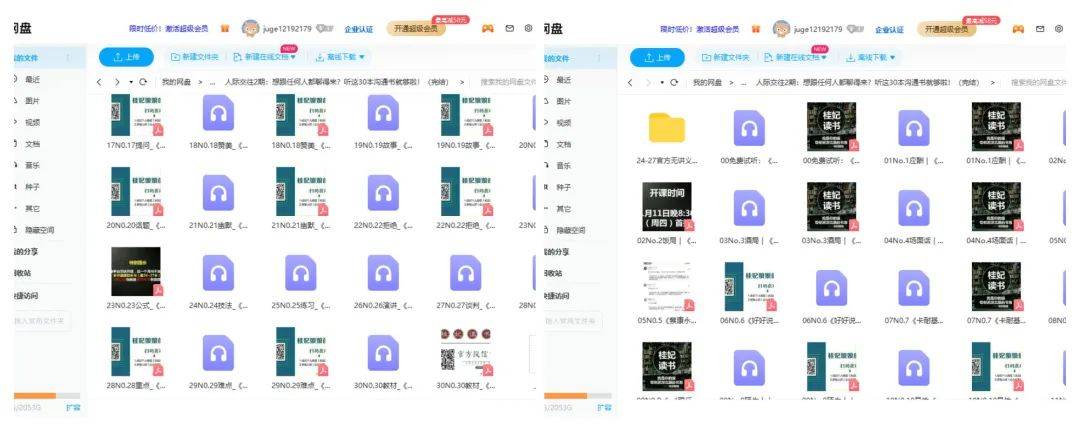Open user avatar in left window

250,29
